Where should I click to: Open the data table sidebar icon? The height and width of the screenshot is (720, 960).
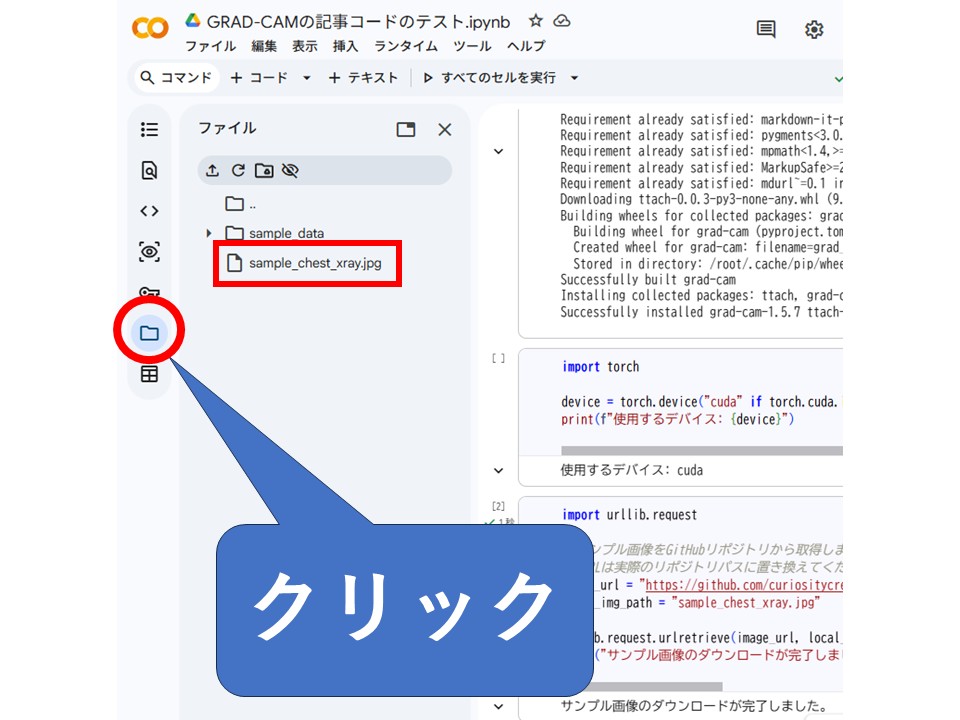[x=149, y=374]
